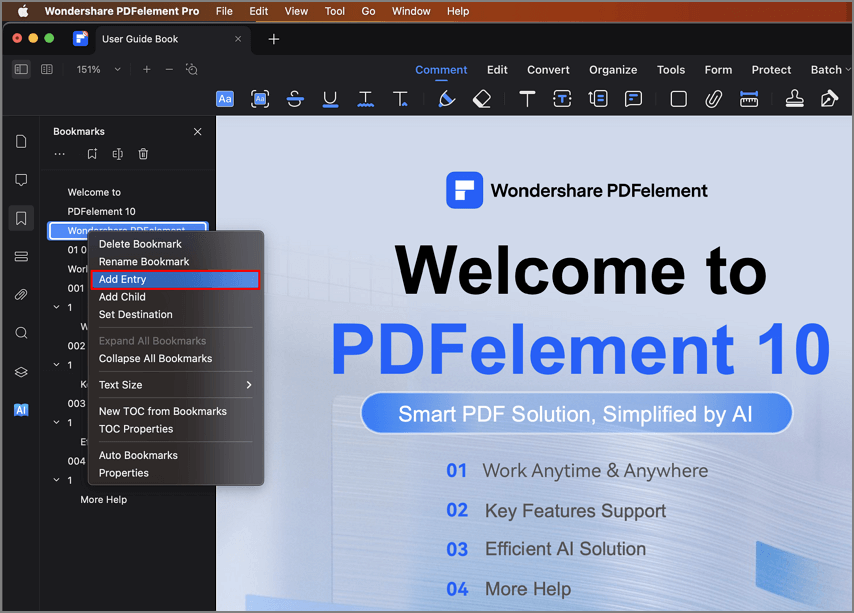Zoom in with the plus button
Screen dimensions: 854x613
(x=147, y=69)
